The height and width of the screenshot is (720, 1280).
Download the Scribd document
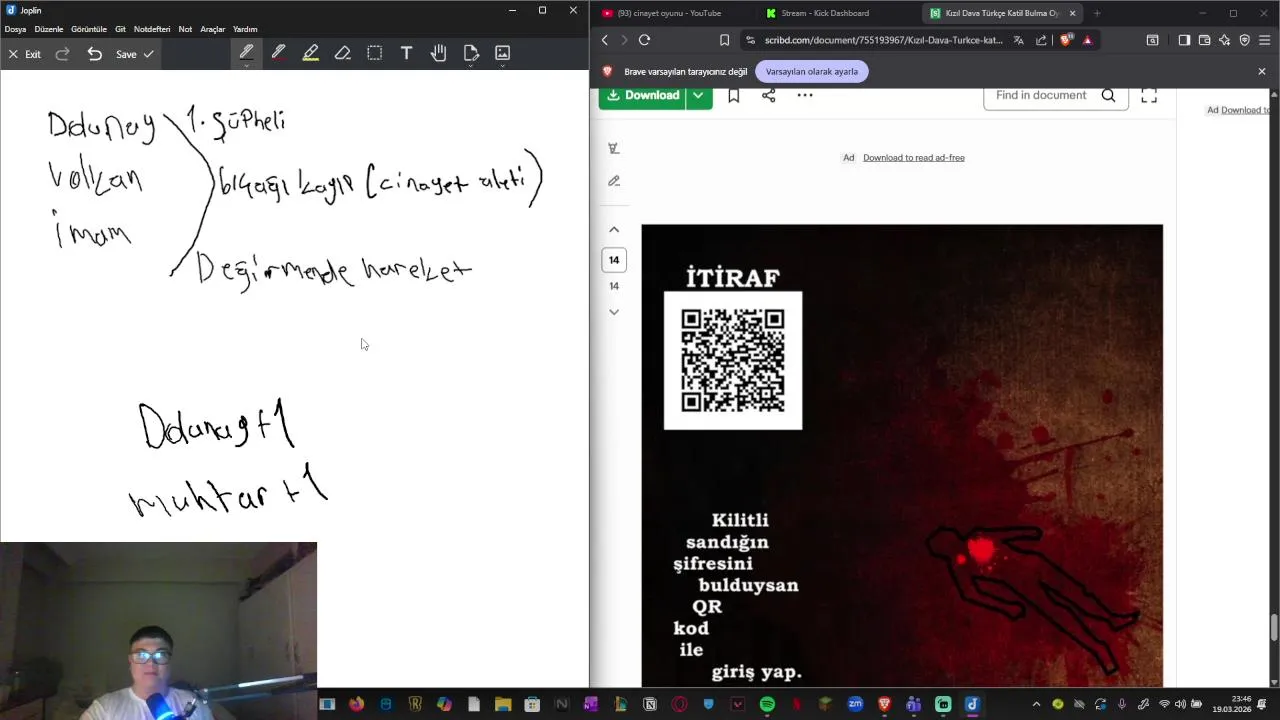[643, 96]
